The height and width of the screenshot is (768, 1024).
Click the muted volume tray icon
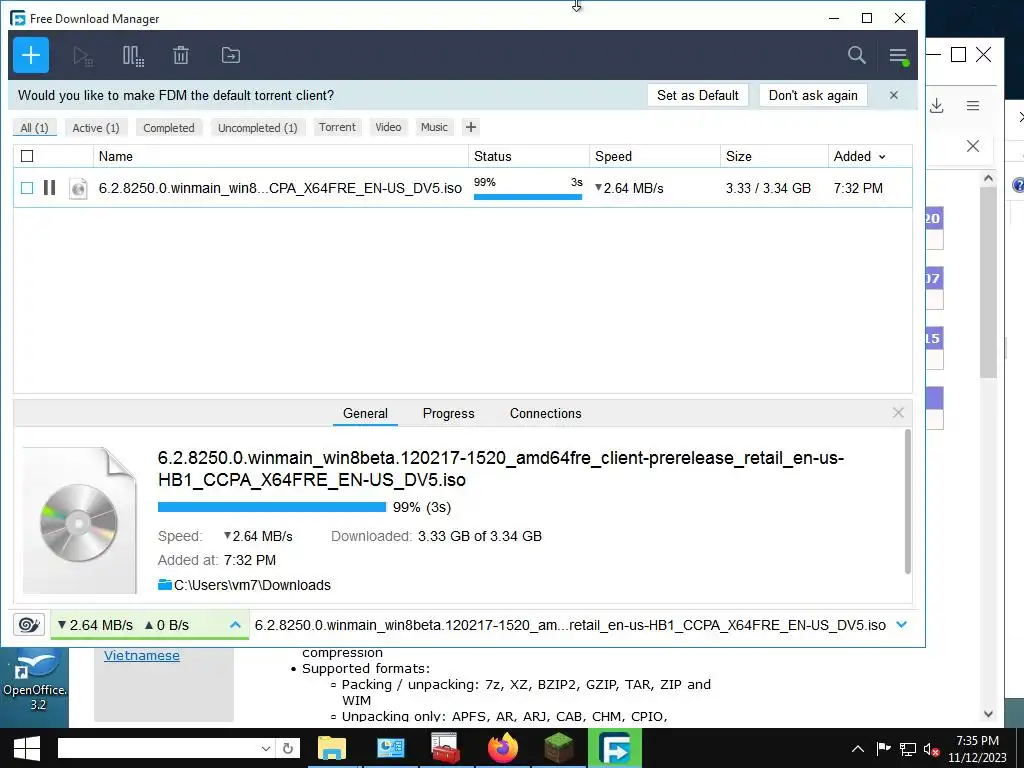click(930, 749)
